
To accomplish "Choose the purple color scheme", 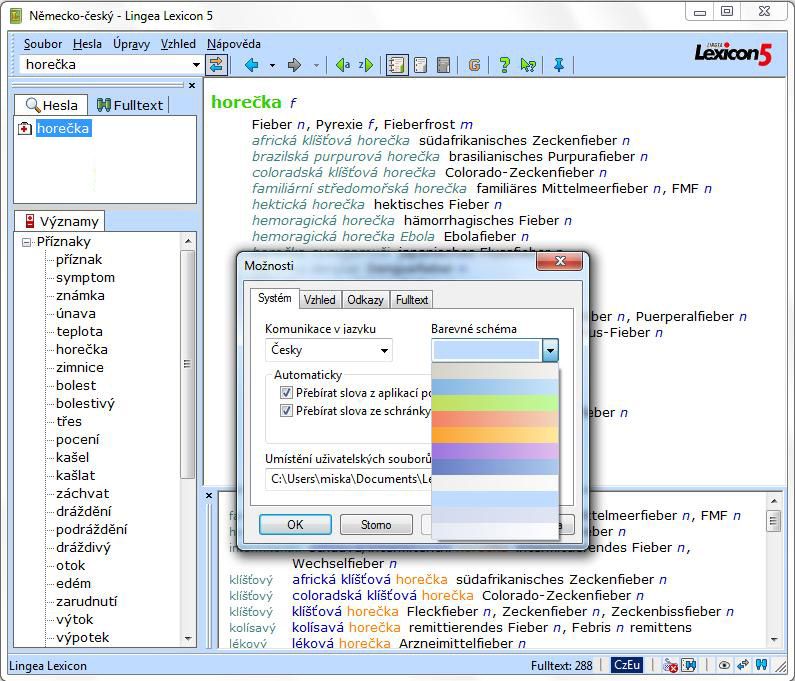I will (494, 451).
